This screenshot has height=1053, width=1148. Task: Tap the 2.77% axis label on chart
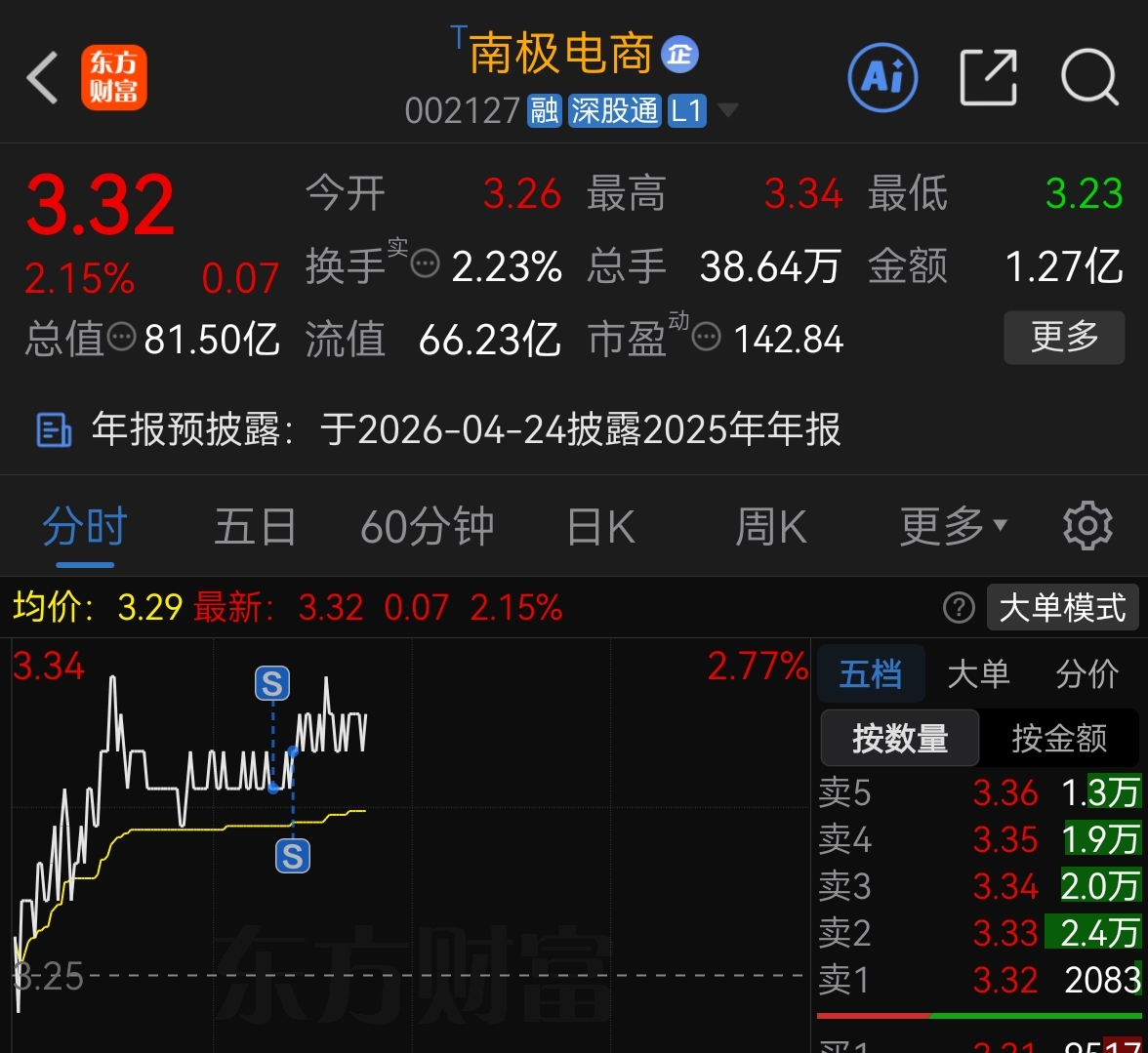click(x=758, y=667)
